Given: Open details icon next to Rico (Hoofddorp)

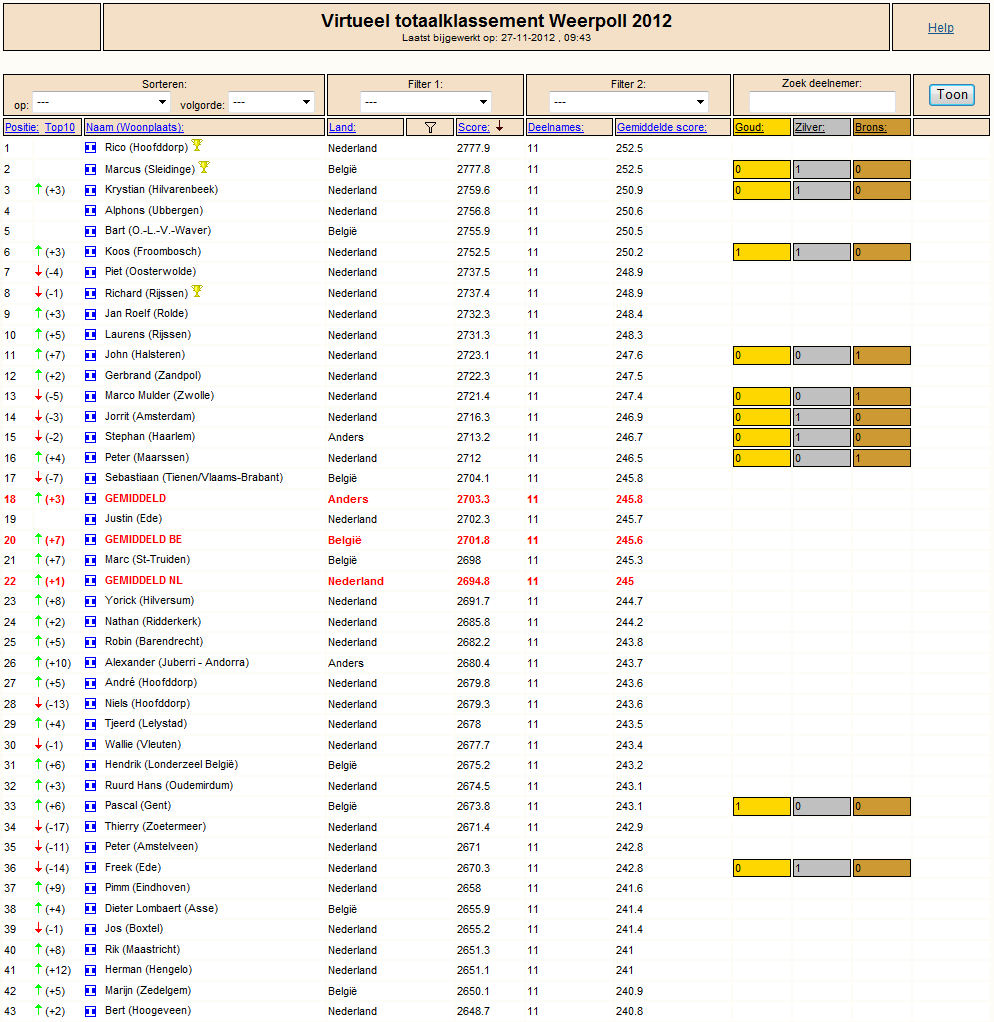Looking at the screenshot, I should click(91, 148).
